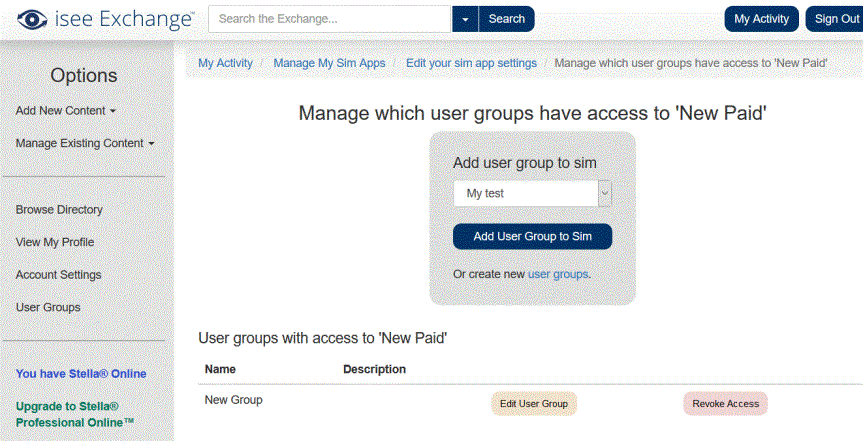
Task: Click the Search button
Action: point(506,19)
